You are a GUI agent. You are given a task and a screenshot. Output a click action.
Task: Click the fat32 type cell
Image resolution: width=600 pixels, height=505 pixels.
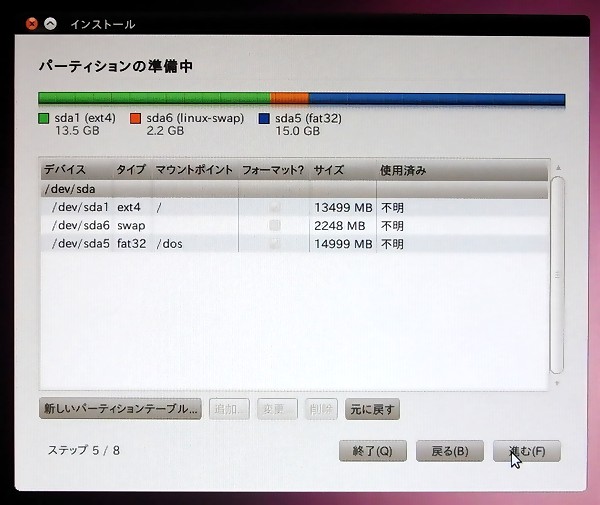[132, 244]
